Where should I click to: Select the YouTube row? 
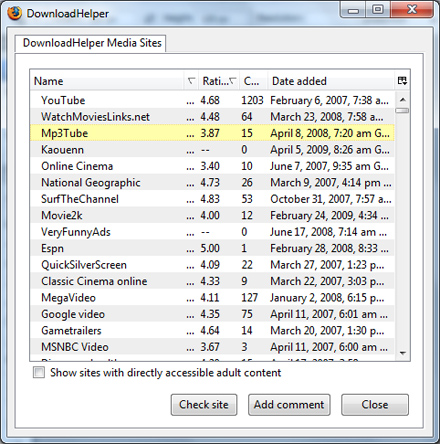pos(212,100)
